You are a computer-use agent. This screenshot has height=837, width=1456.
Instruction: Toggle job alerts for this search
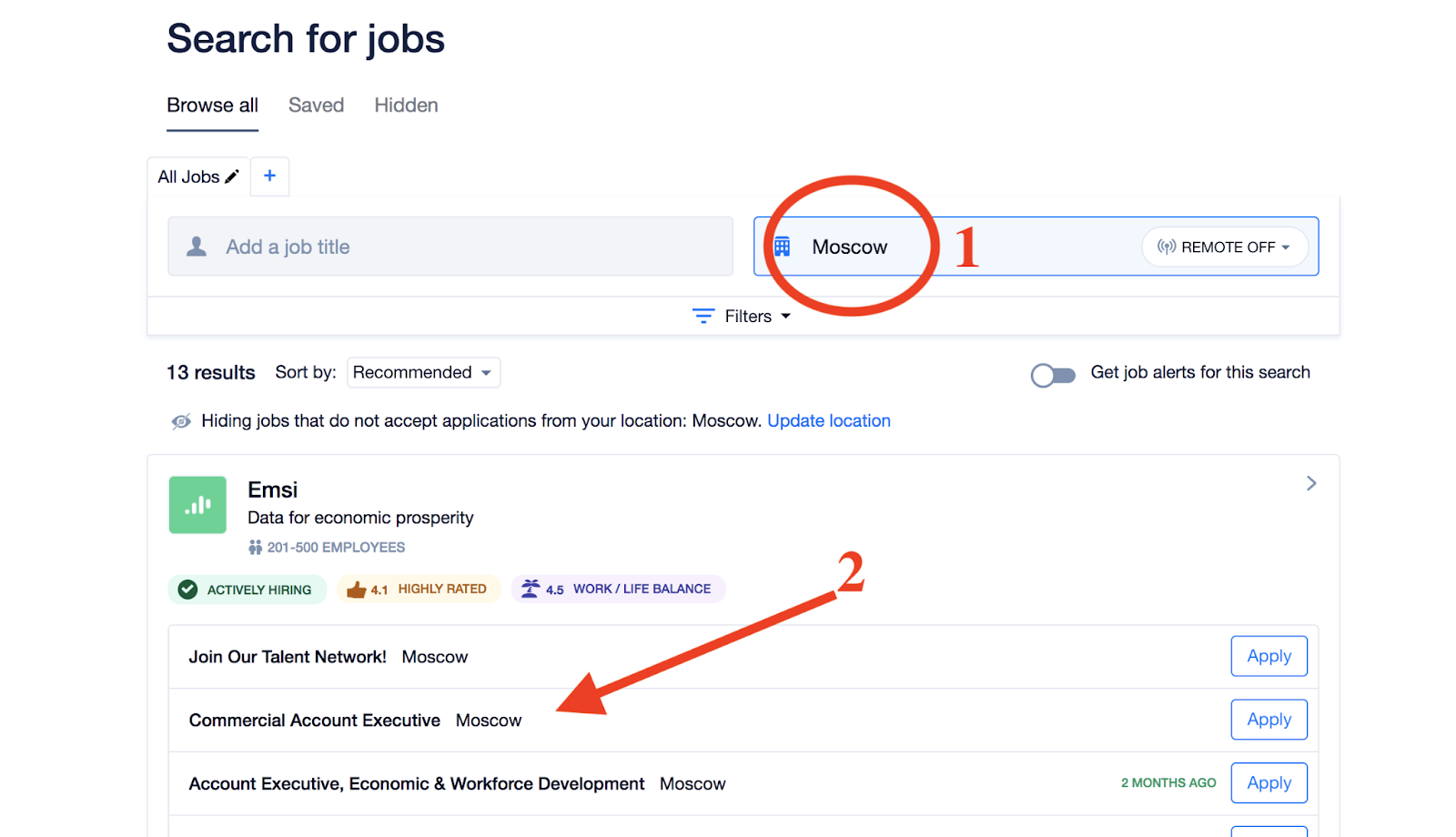(x=1053, y=375)
